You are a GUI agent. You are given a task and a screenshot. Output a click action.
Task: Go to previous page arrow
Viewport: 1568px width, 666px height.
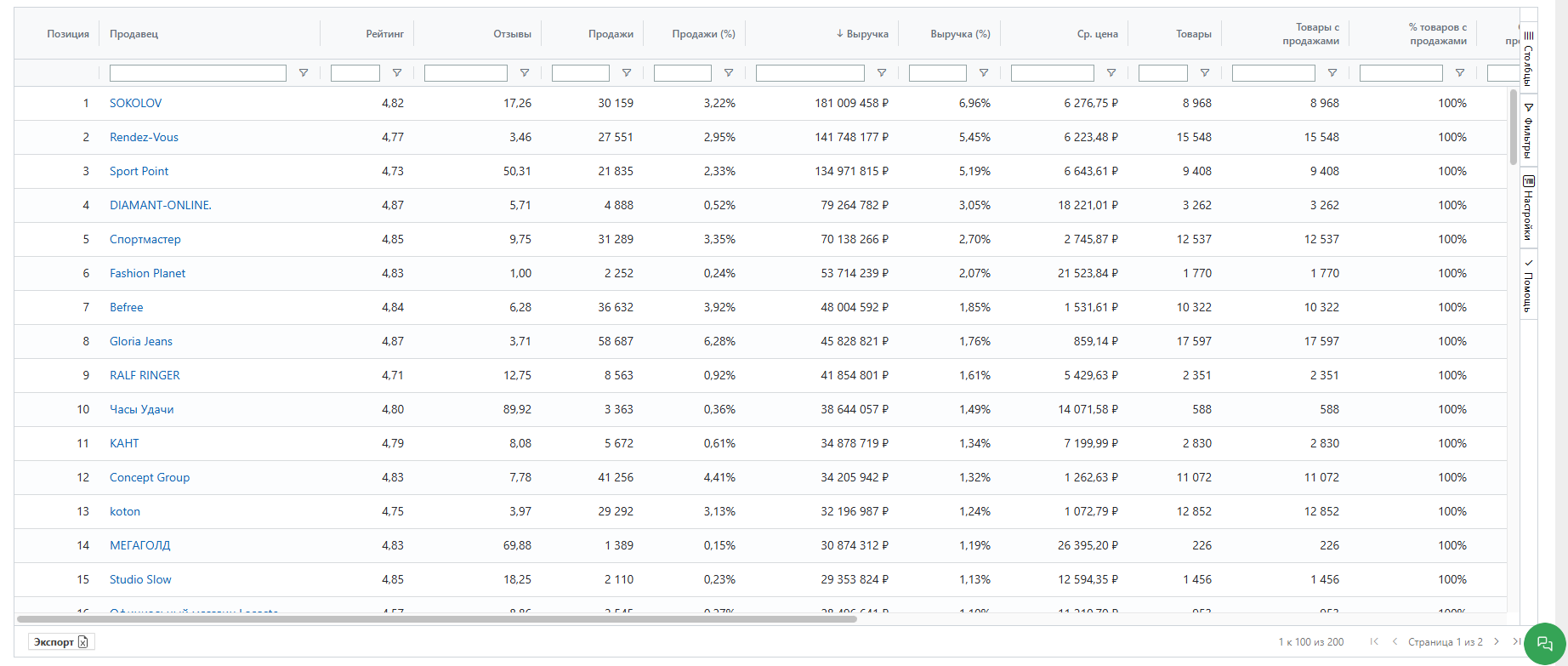click(x=1395, y=641)
